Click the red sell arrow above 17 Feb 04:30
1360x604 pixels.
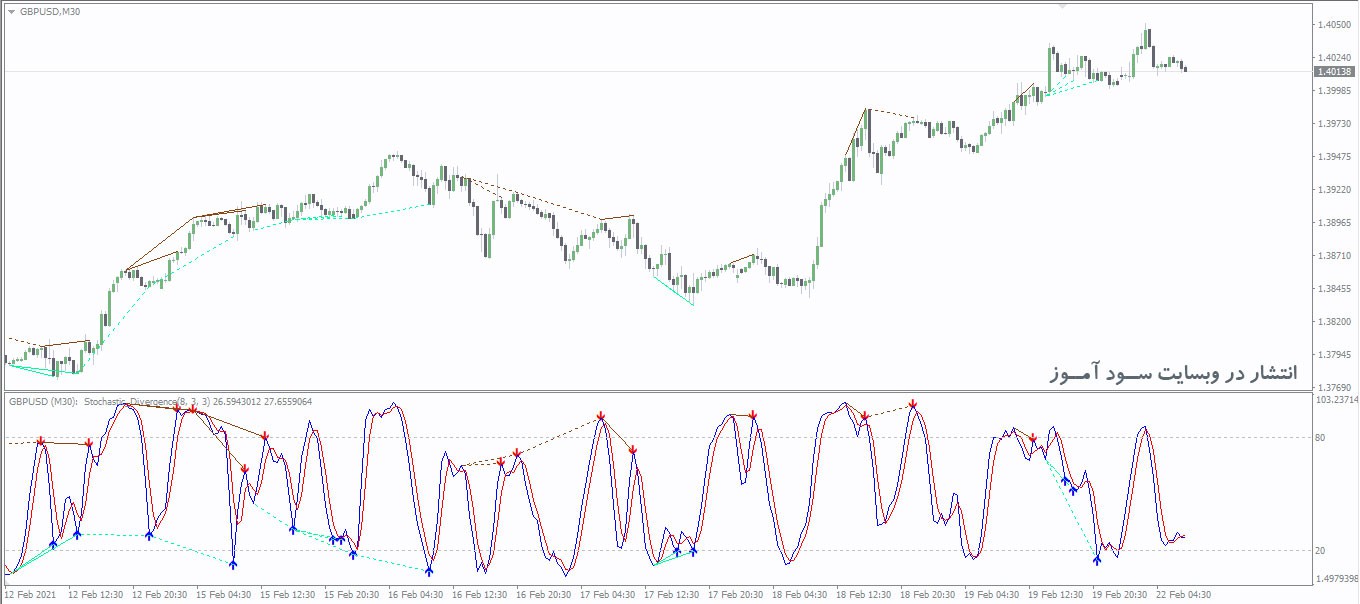click(601, 416)
